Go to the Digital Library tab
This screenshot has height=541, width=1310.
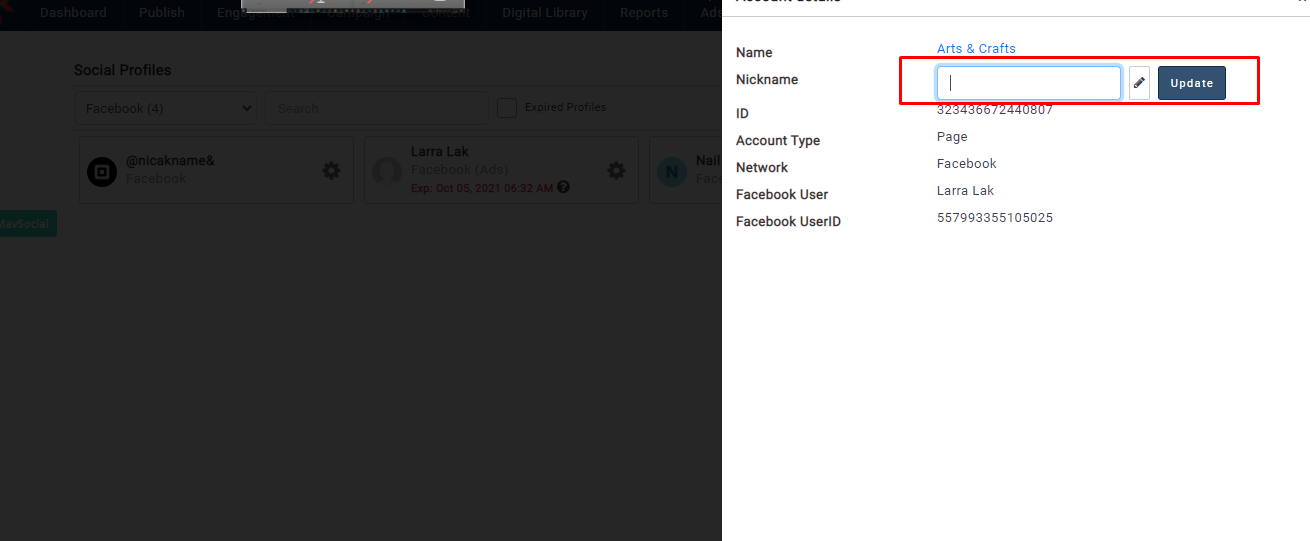[x=544, y=13]
